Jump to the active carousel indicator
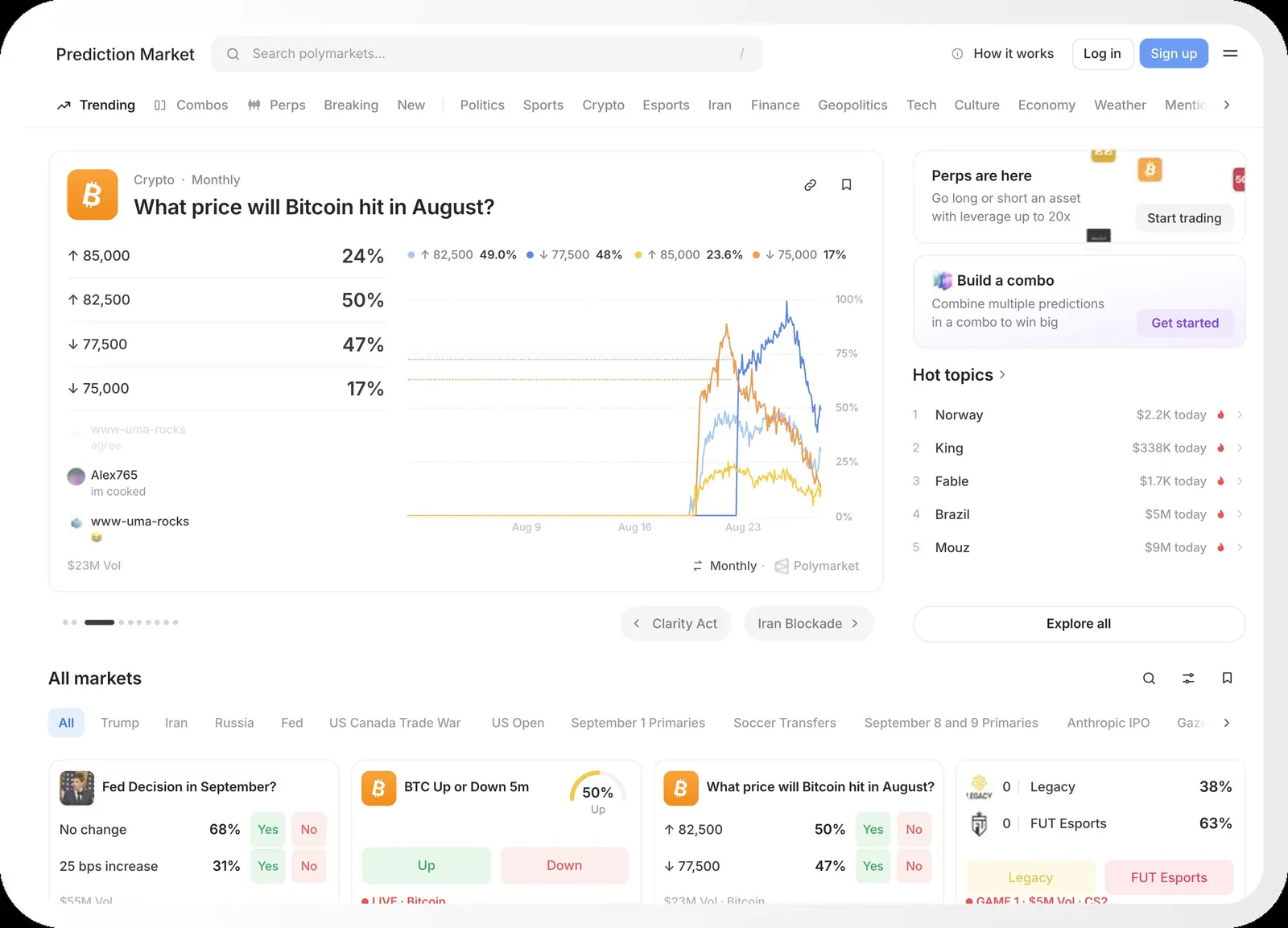This screenshot has height=928, width=1288. coord(99,623)
